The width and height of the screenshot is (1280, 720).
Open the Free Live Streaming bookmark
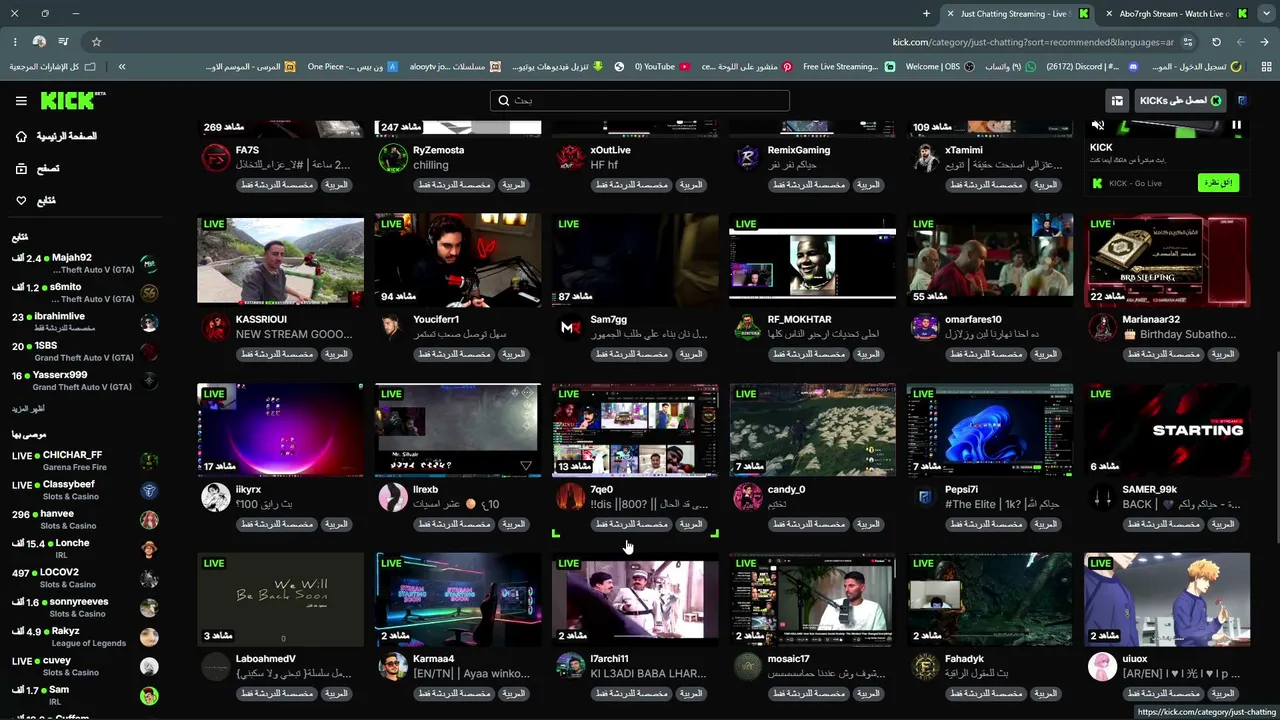point(848,67)
